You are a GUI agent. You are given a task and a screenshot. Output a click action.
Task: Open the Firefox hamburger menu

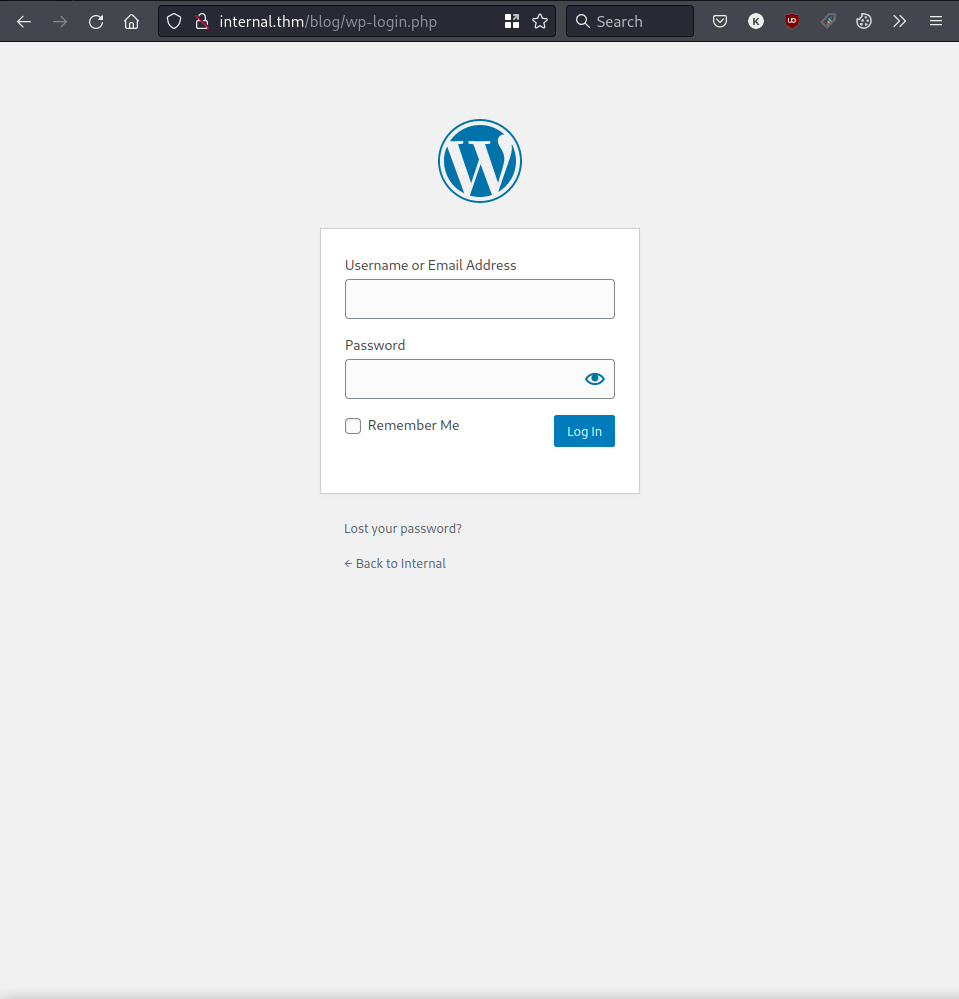tap(935, 22)
